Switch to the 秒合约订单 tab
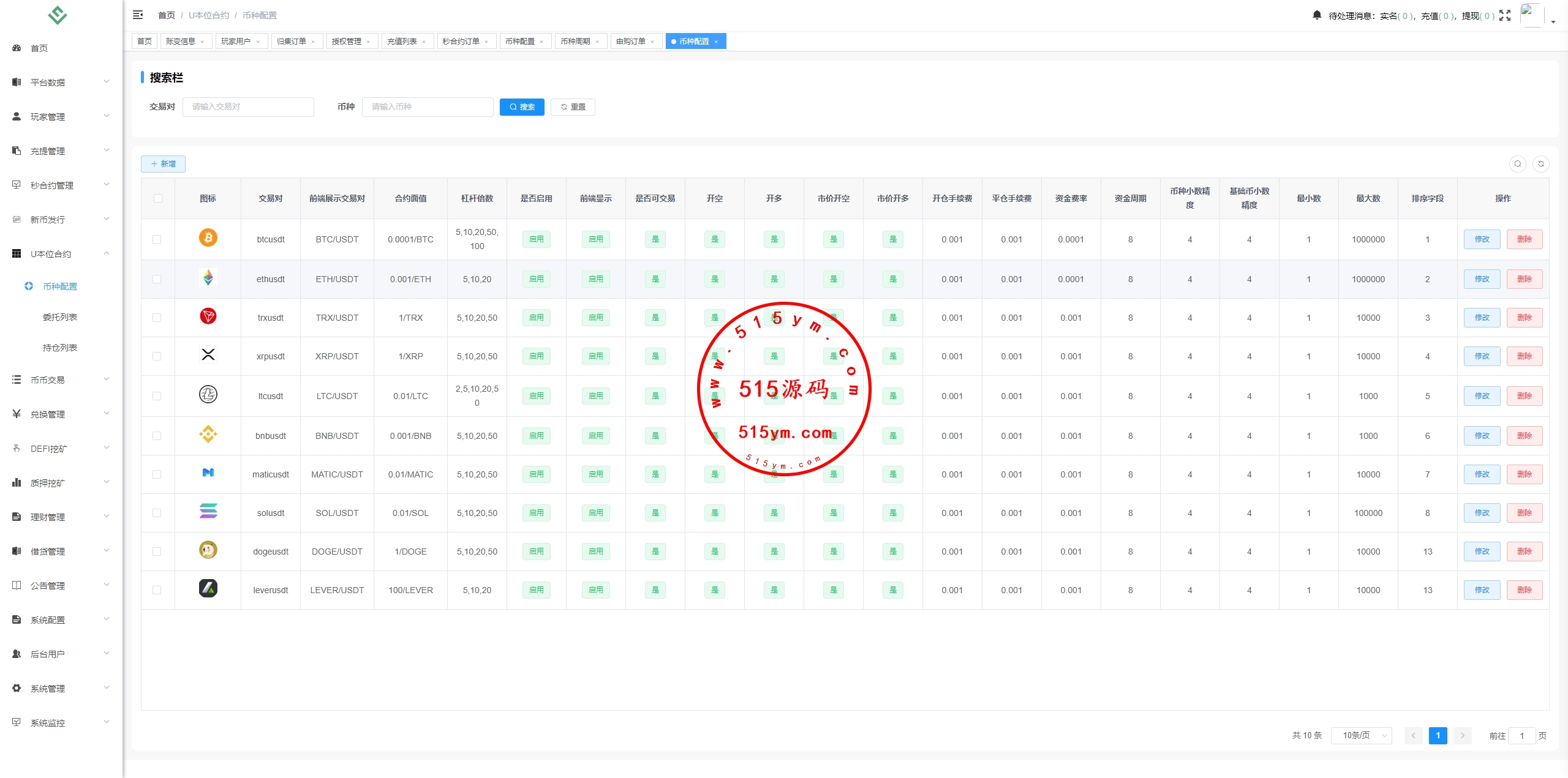 click(x=461, y=42)
